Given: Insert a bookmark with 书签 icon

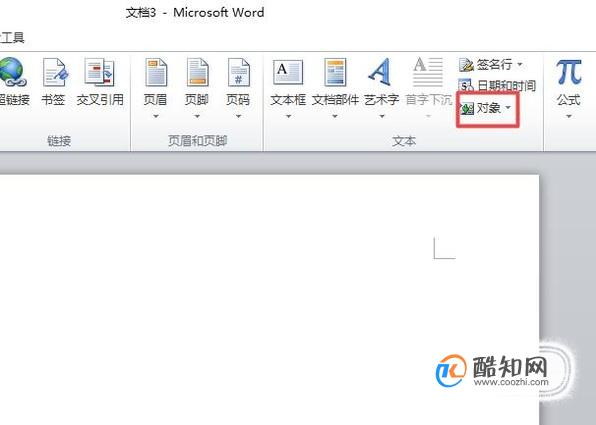Looking at the screenshot, I should click(x=55, y=72).
